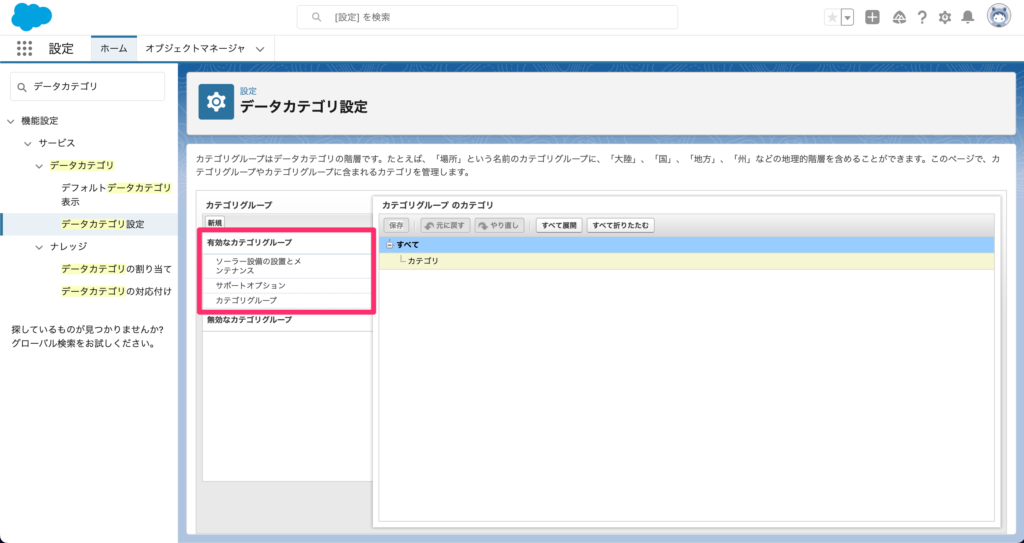This screenshot has height=543, width=1024.
Task: Open the App Launcher grid icon
Action: click(24, 48)
